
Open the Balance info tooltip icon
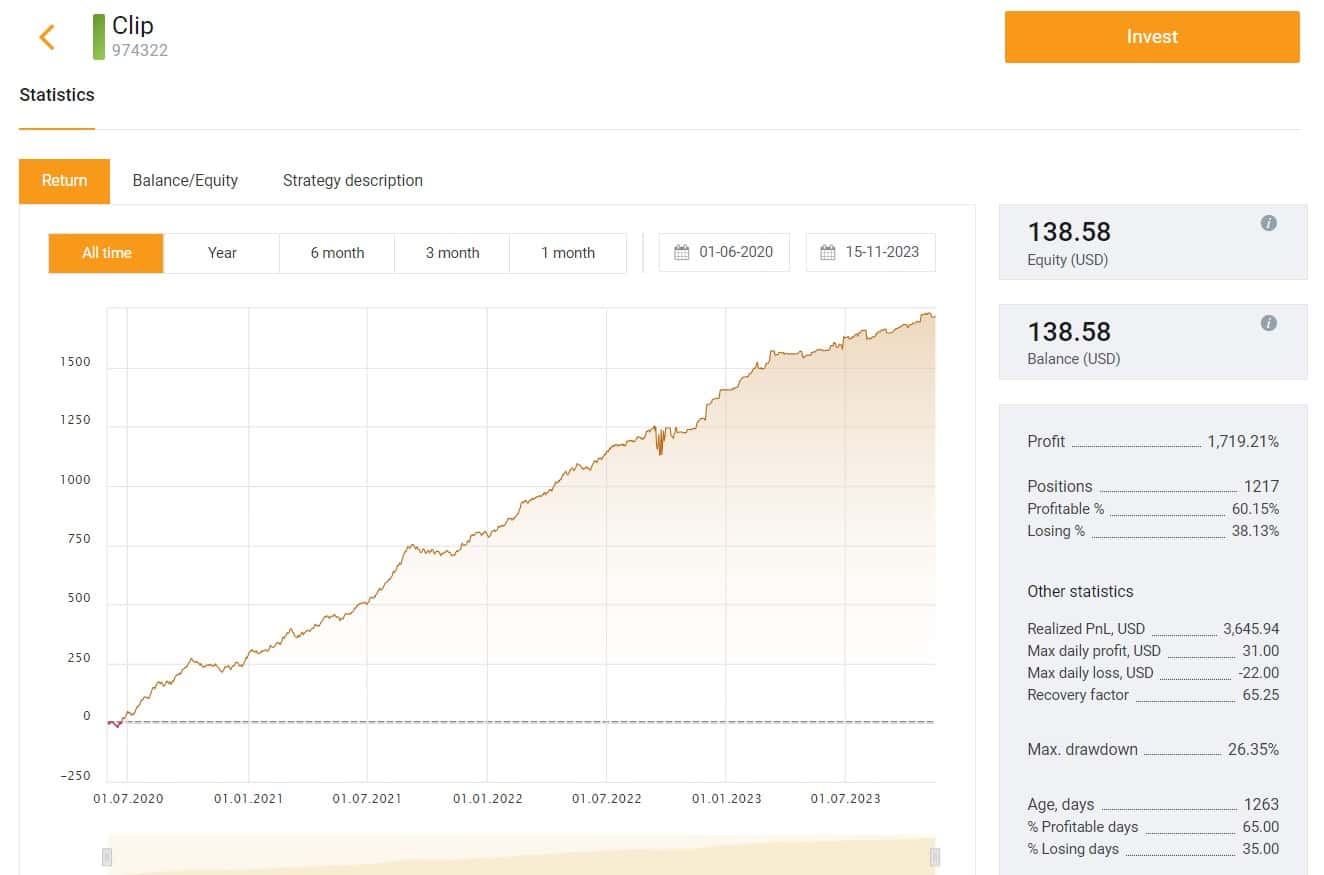click(x=1268, y=323)
